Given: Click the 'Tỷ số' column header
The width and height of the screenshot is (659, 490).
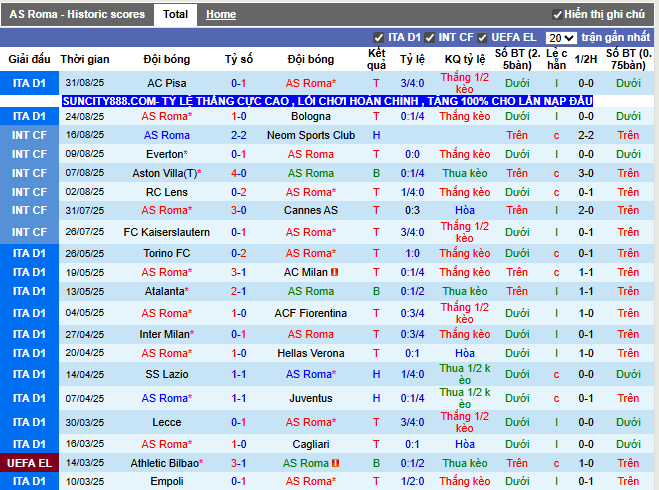Looking at the screenshot, I should [x=238, y=59].
